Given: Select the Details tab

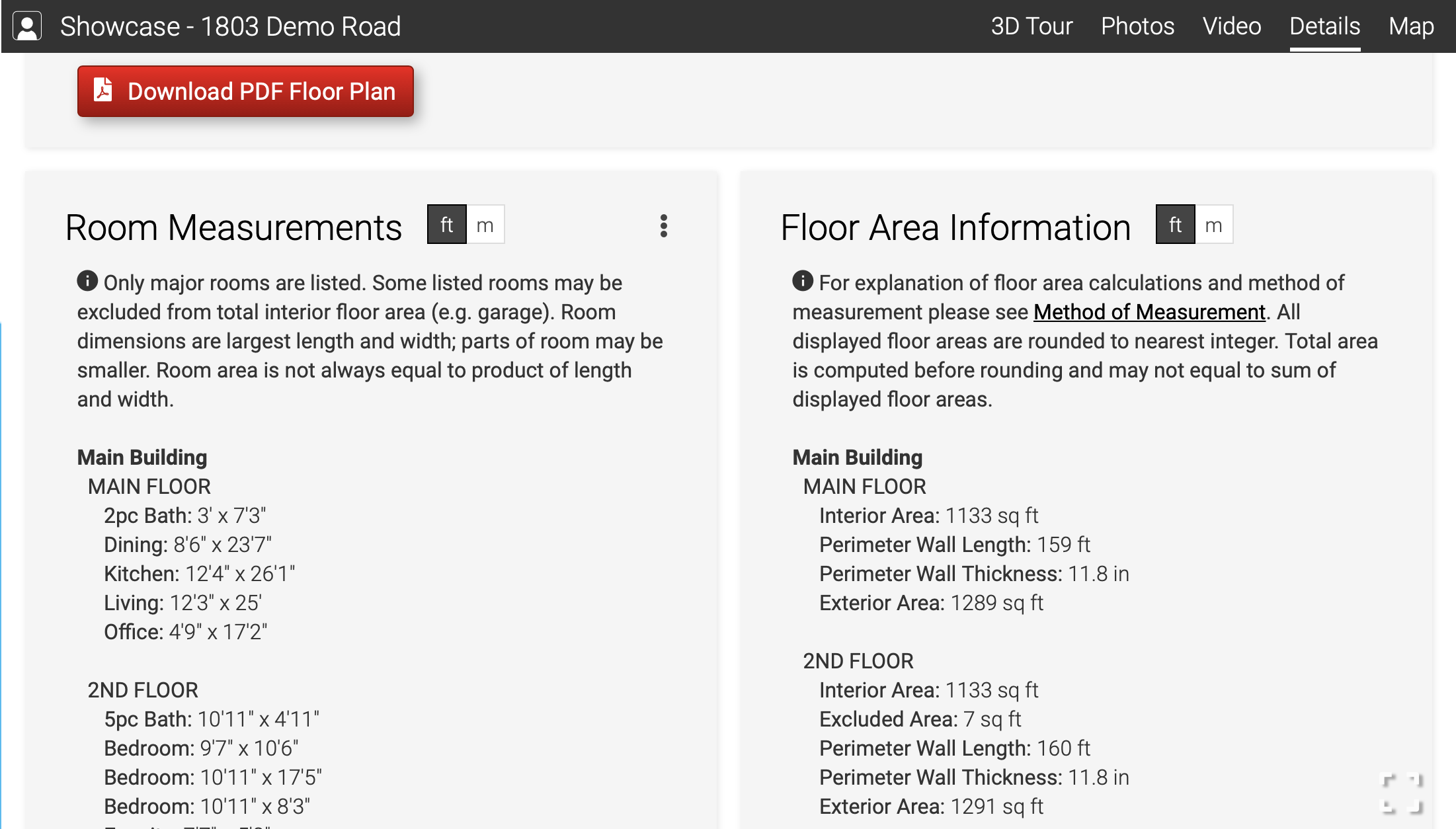Looking at the screenshot, I should tap(1324, 26).
